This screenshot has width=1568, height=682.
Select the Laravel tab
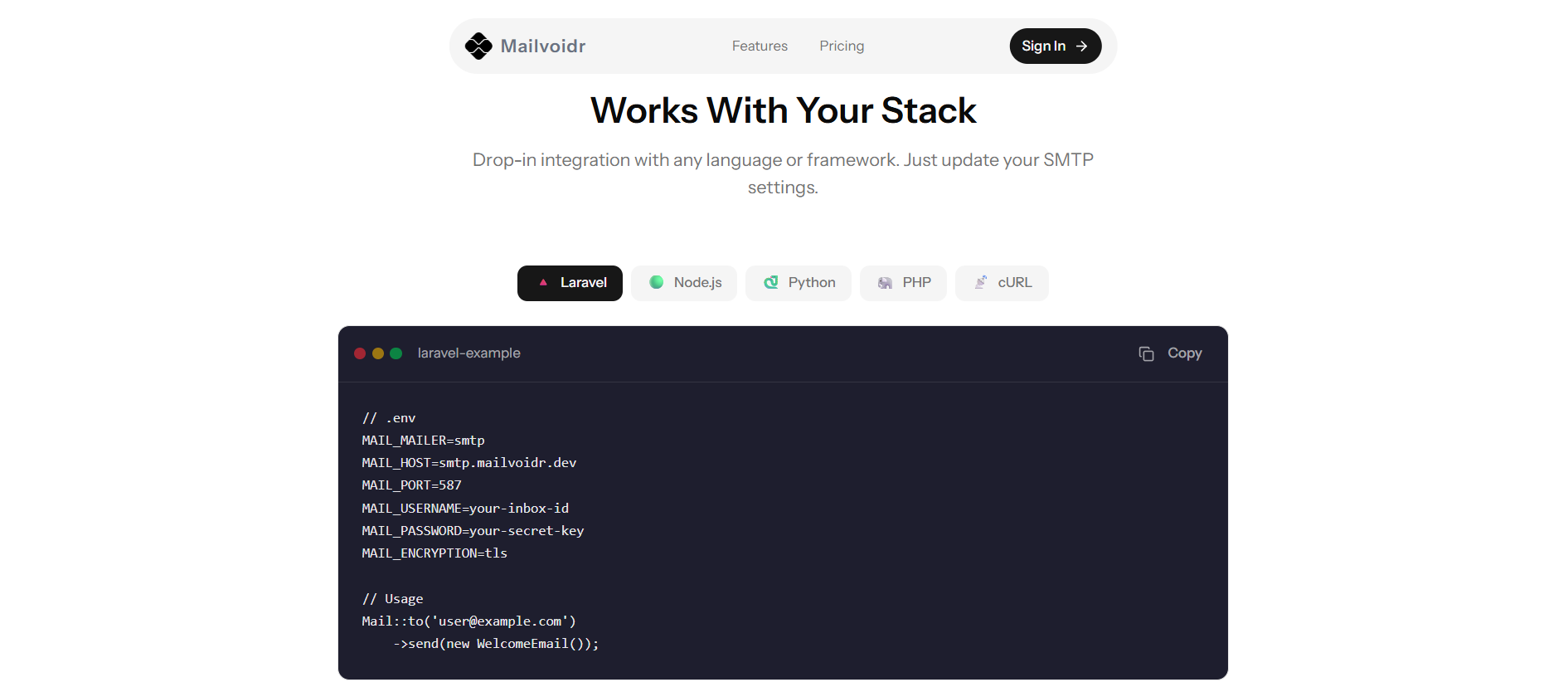(x=570, y=283)
